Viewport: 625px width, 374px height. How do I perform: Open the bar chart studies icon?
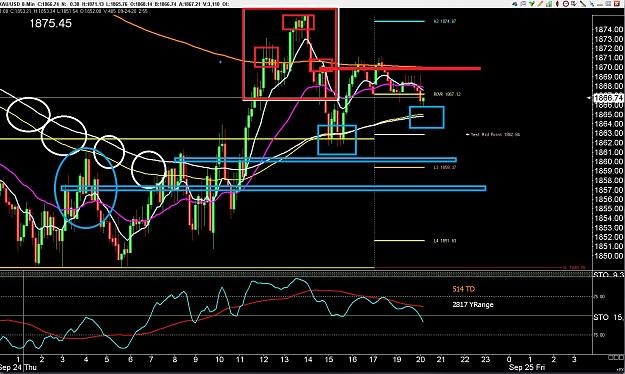coord(549,4)
